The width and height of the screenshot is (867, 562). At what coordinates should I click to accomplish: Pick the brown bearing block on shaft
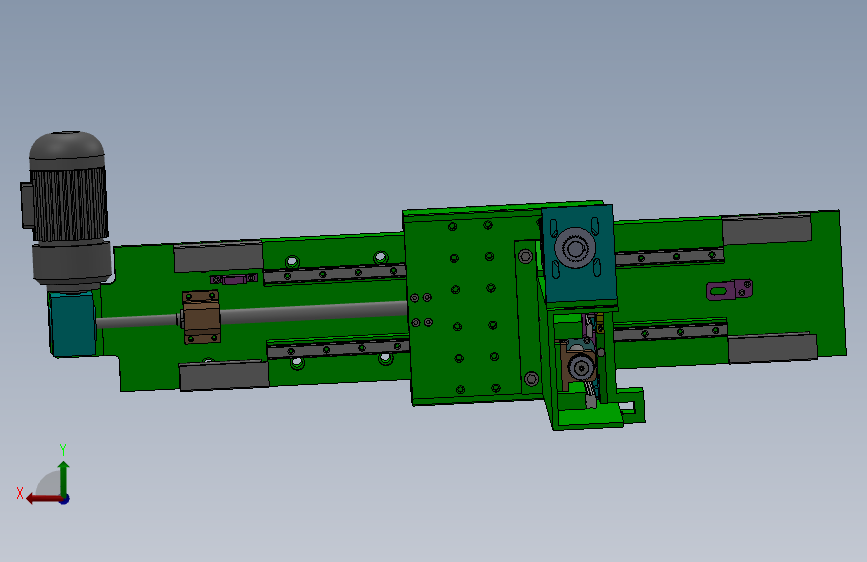[201, 318]
